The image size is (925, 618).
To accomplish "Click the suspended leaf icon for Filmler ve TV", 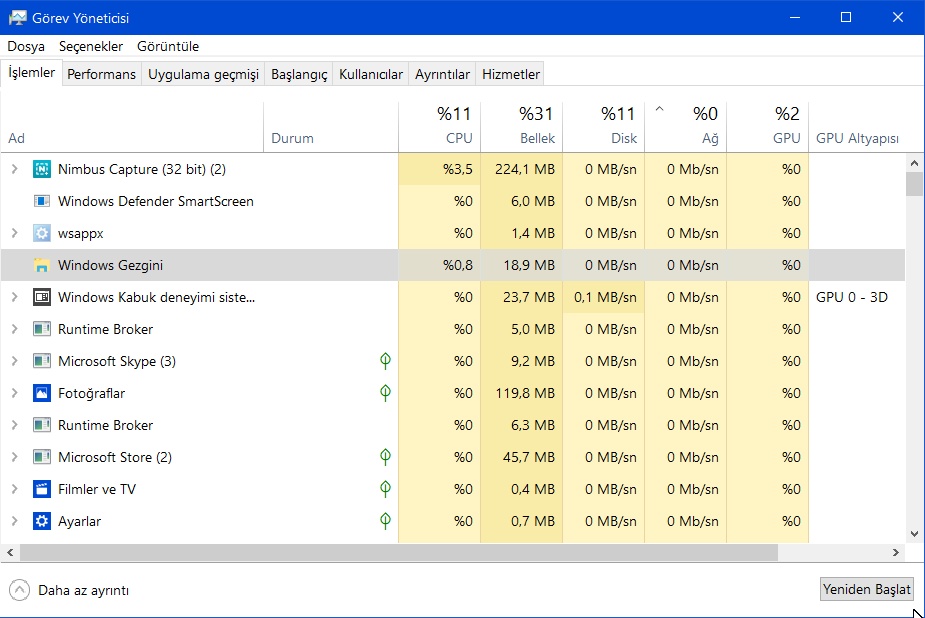I will [x=385, y=489].
